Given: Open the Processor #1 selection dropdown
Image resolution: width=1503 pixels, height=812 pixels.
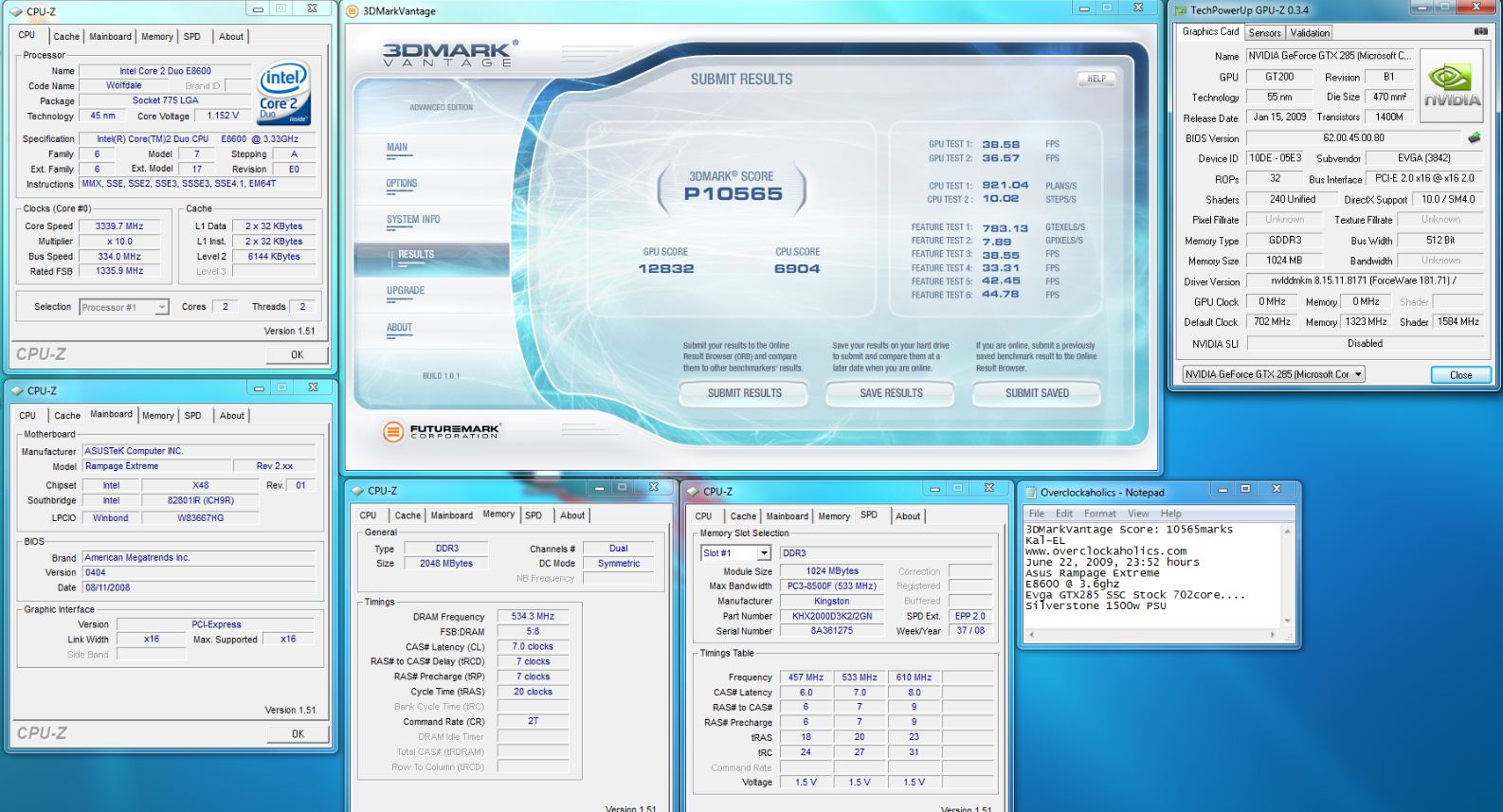Looking at the screenshot, I should tap(162, 307).
